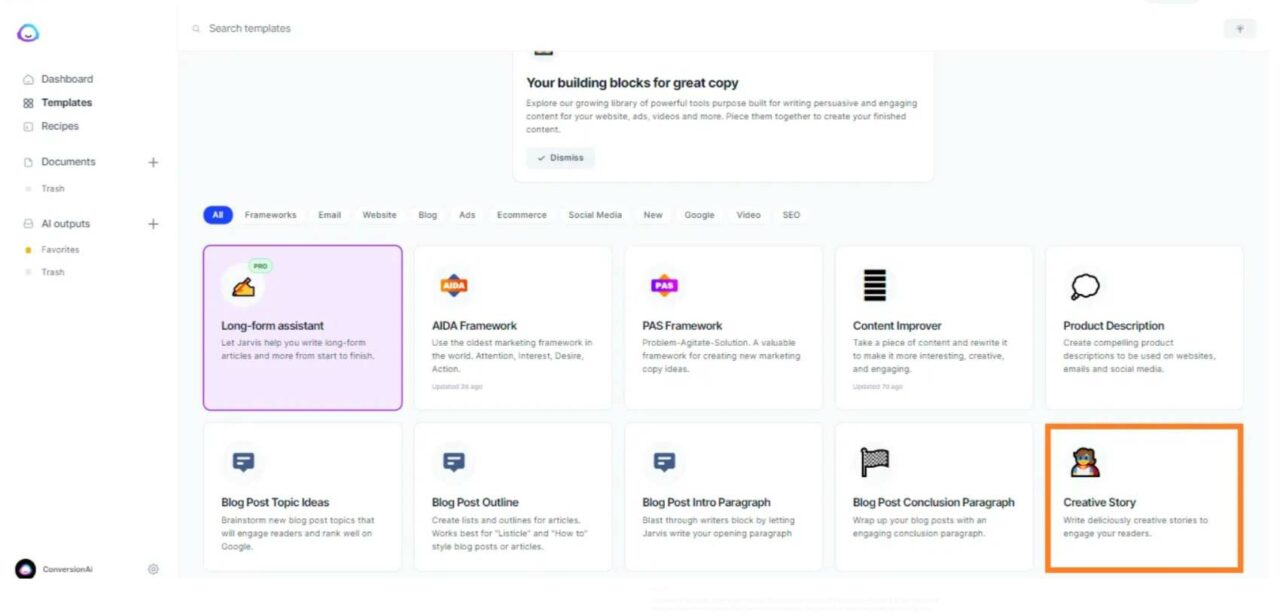Click the plus icon next to AI outputs
The height and width of the screenshot is (614, 1280).
(153, 223)
